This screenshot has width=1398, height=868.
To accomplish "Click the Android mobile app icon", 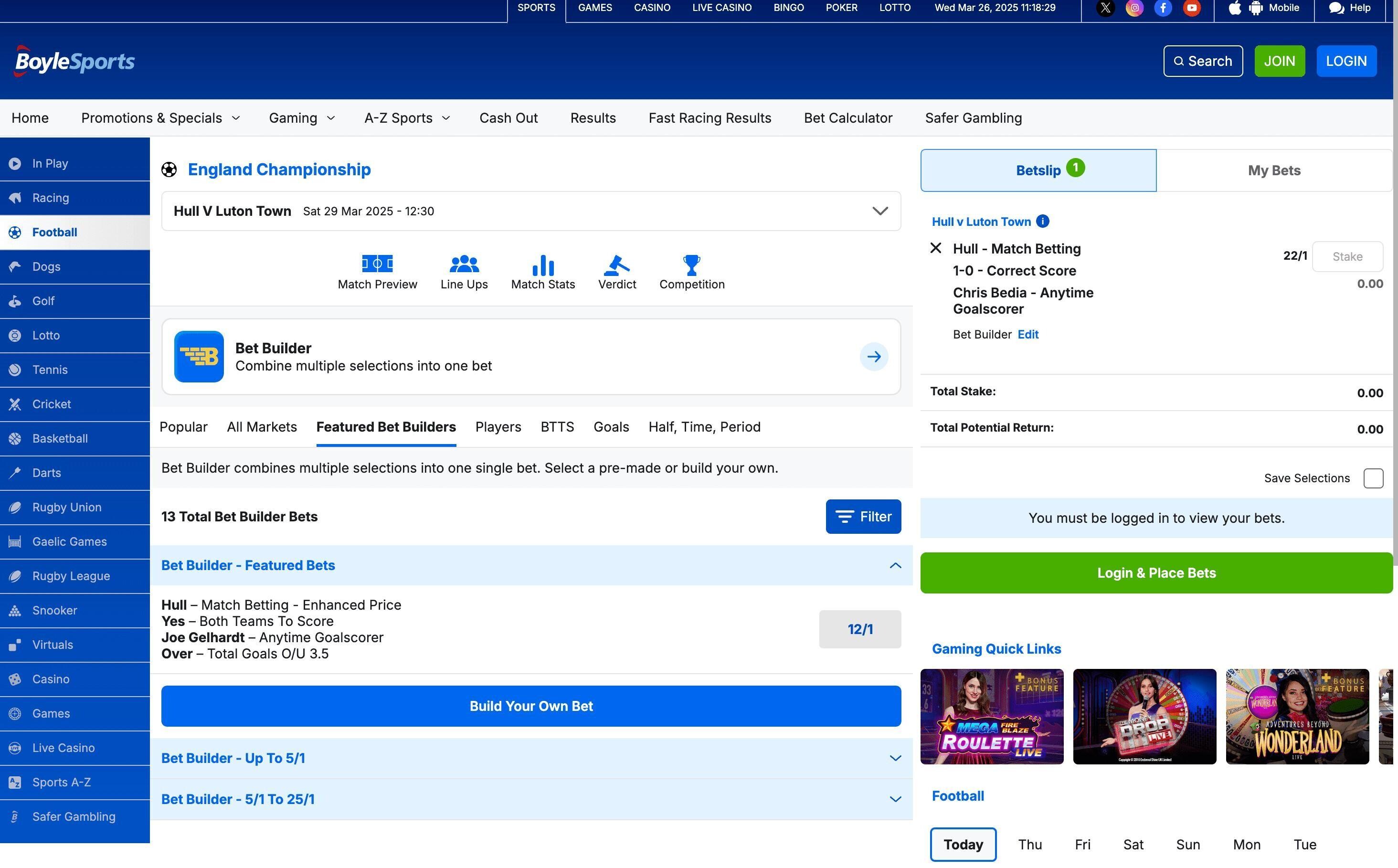I will tap(1256, 8).
